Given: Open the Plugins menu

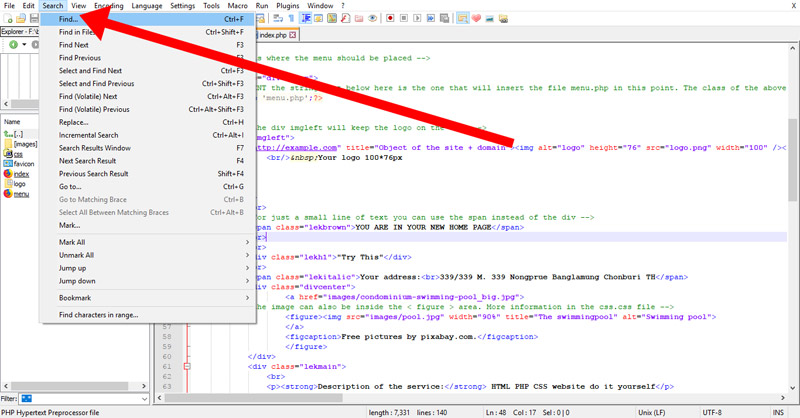Looking at the screenshot, I should tap(288, 6).
